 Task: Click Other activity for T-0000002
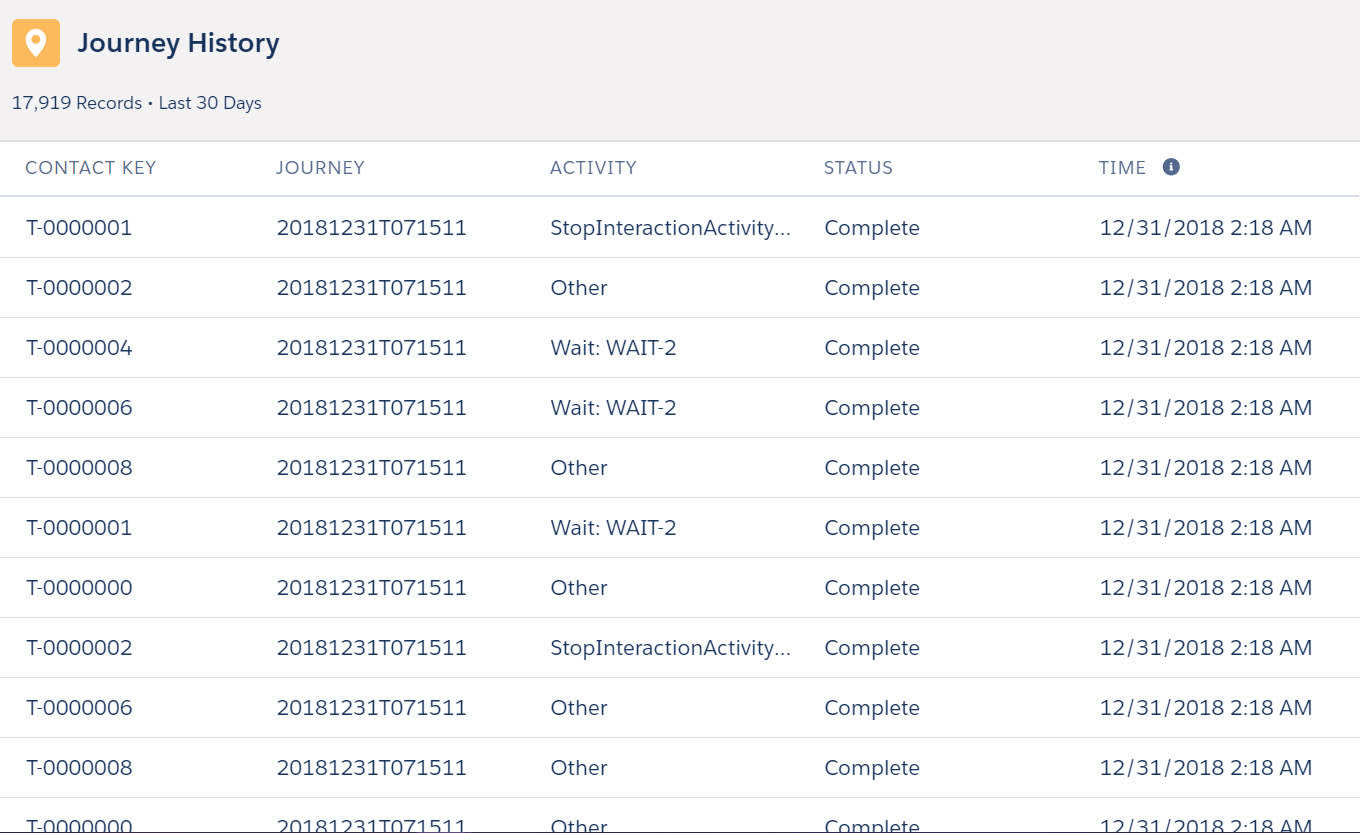tap(579, 288)
